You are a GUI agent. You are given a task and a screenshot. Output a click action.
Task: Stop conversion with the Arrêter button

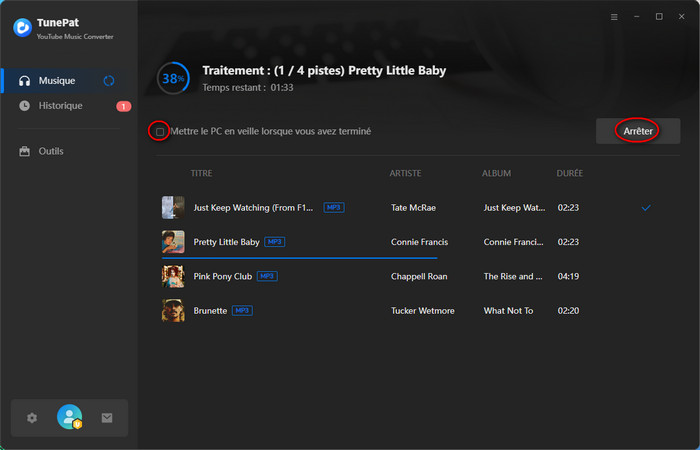638,131
